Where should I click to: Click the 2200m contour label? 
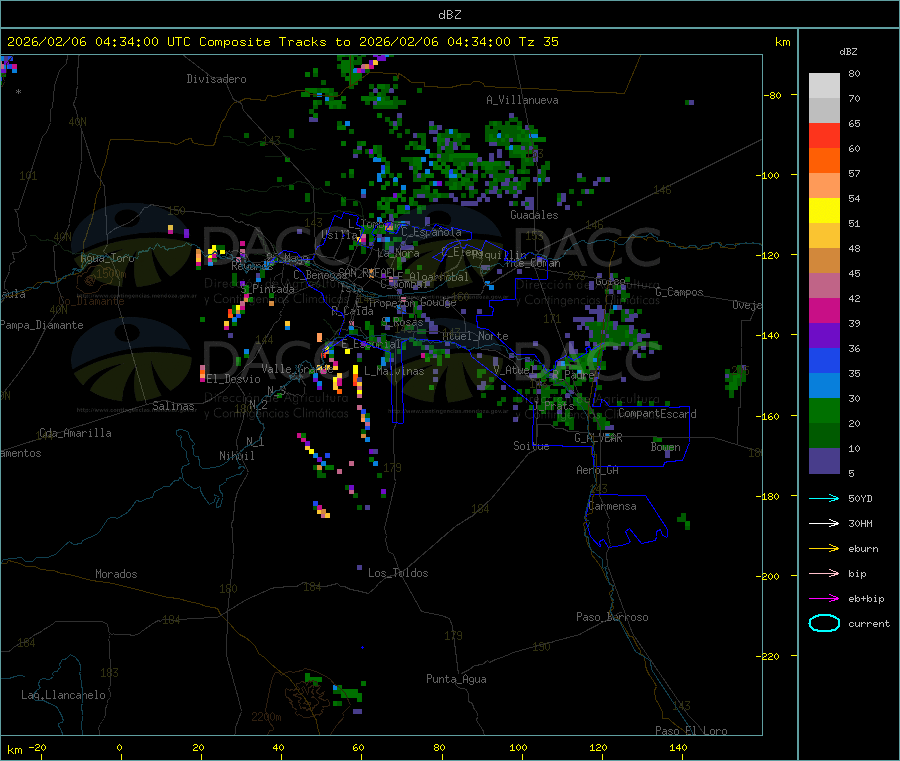point(266,717)
